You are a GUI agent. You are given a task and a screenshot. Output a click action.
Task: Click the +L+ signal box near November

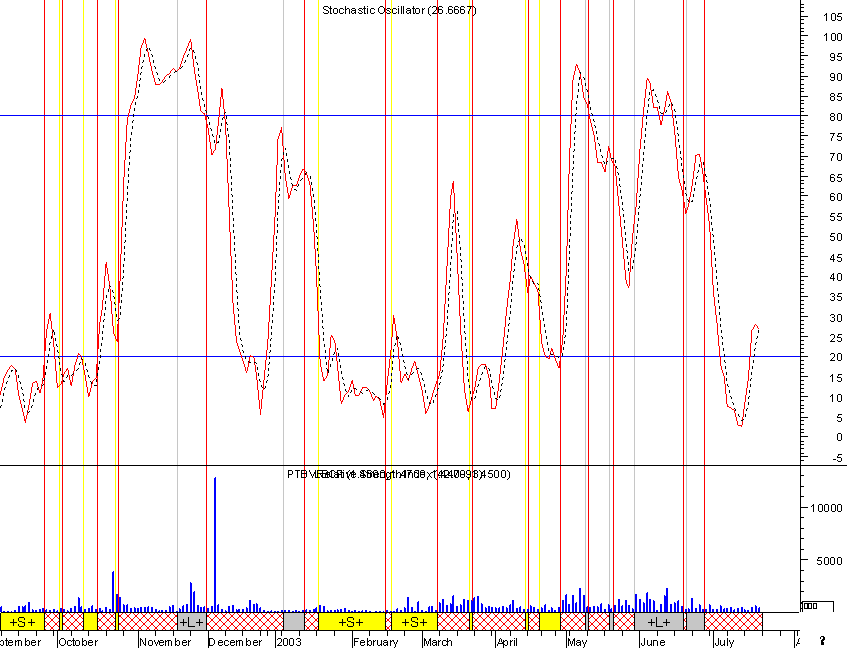192,622
